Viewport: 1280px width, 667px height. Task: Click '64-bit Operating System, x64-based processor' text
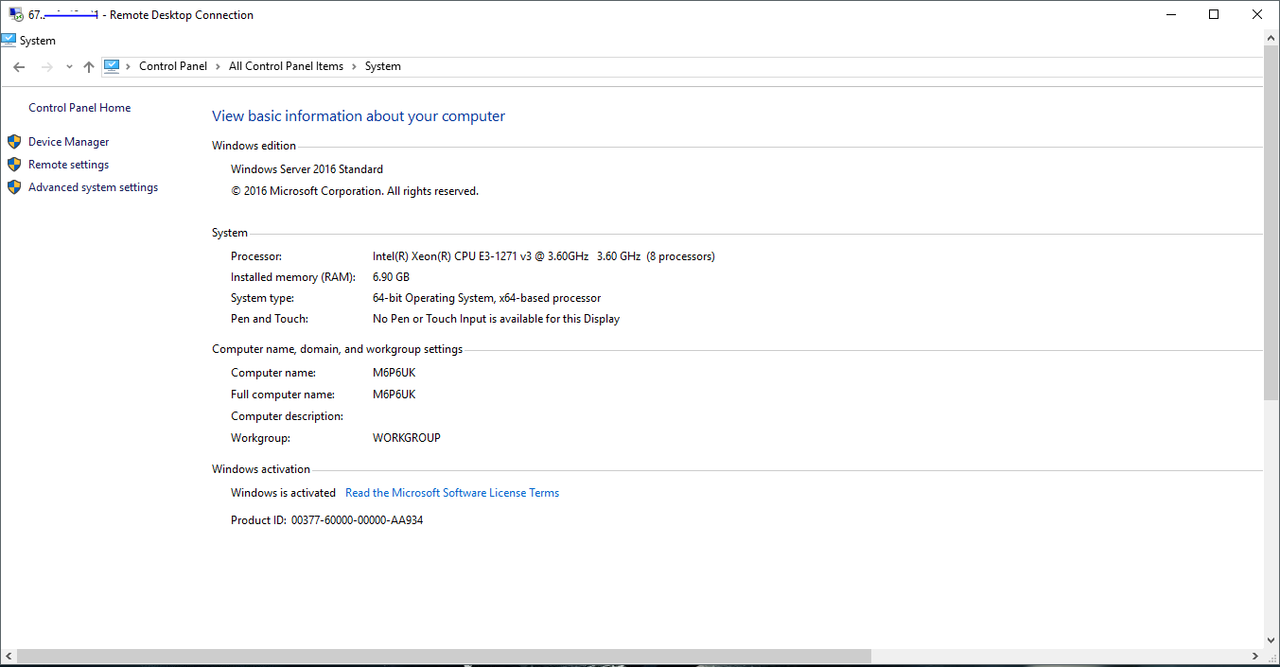487,298
